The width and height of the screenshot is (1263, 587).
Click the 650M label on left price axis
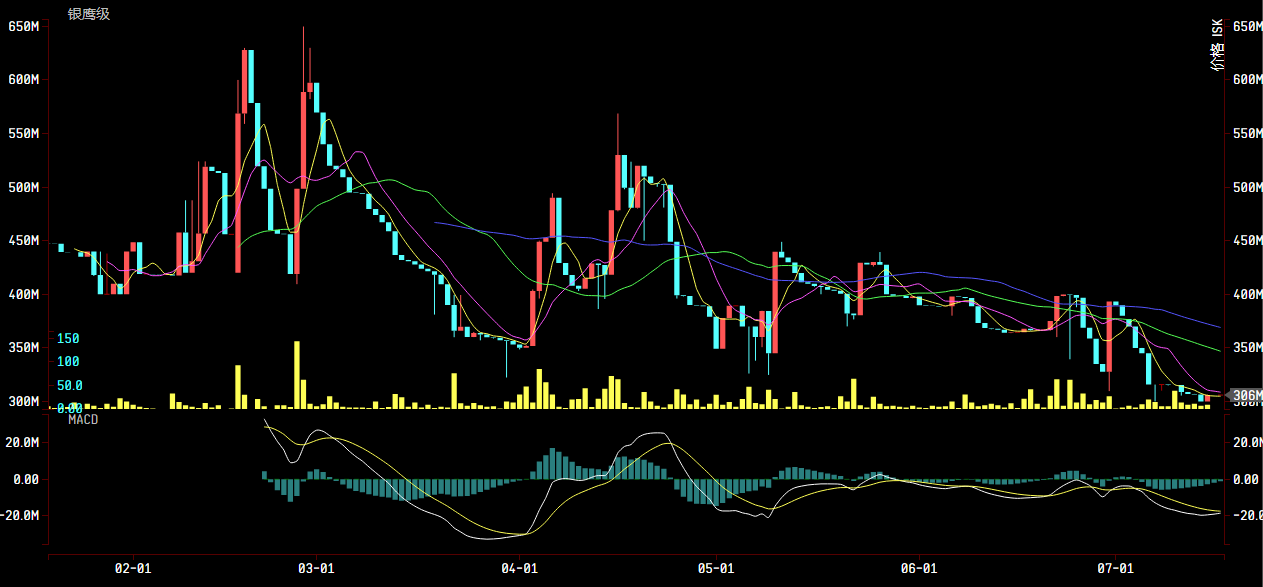tap(24, 26)
